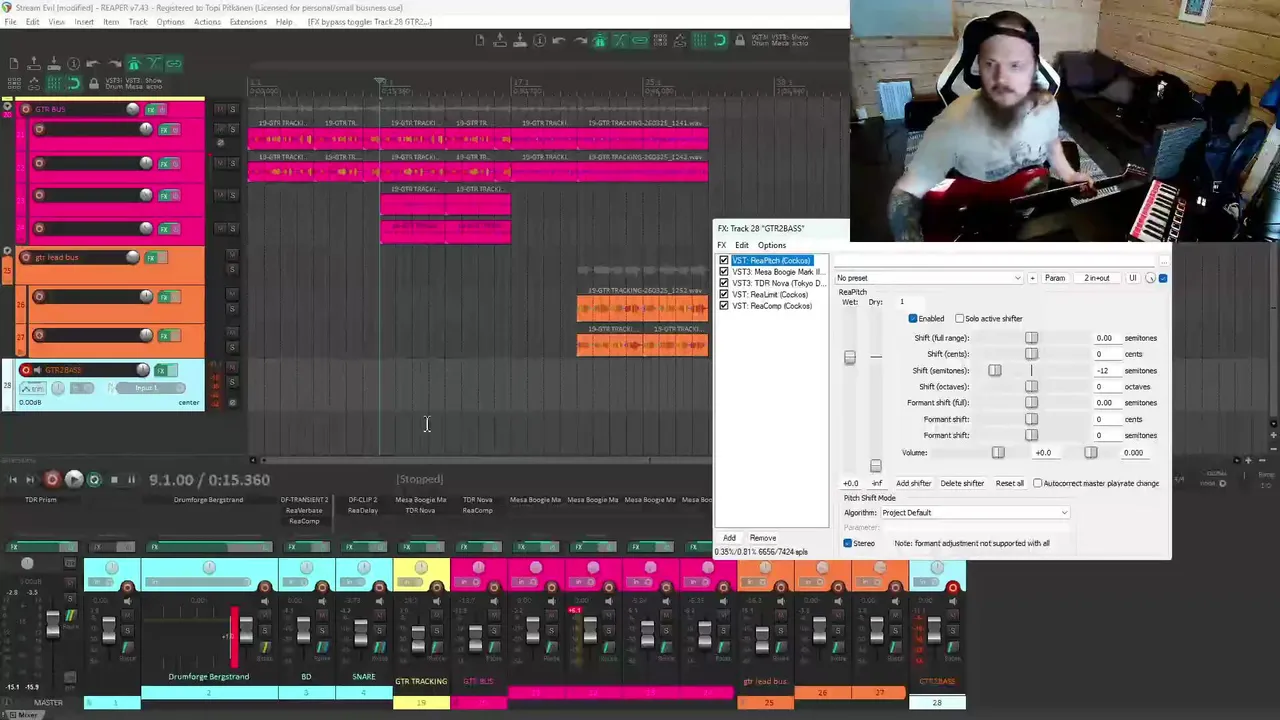The image size is (1280, 720).
Task: Check the Solo active shifter box
Action: click(x=960, y=318)
